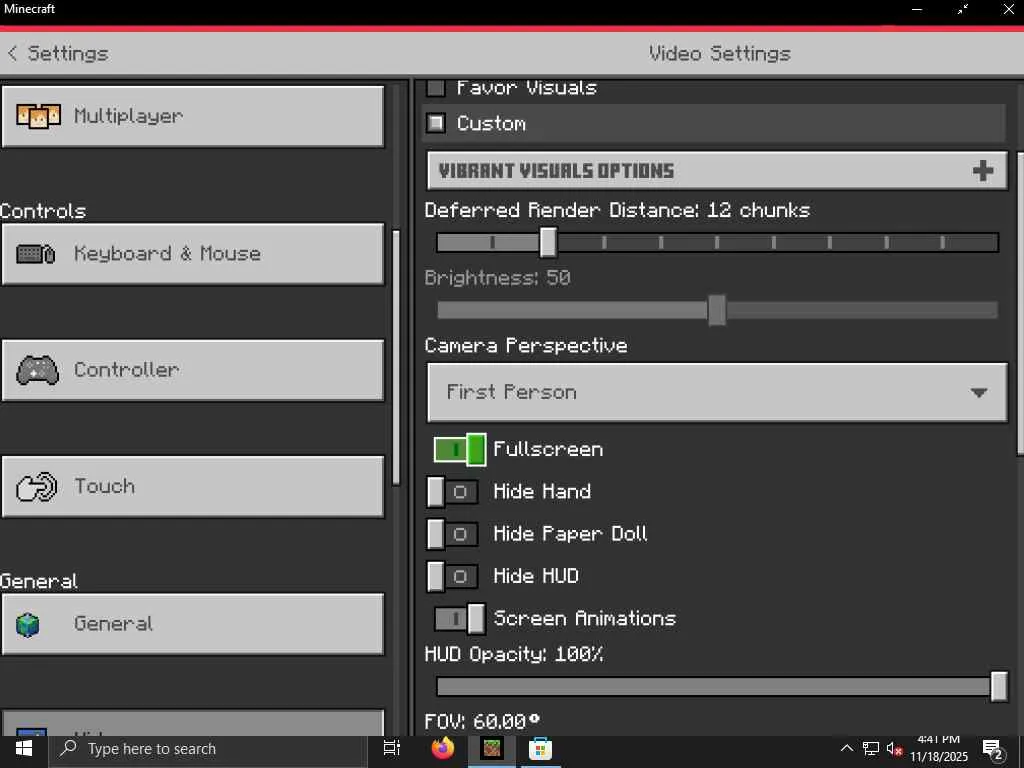Click the 'Video Settings' title text
Screen dimensions: 1024x768
pos(720,54)
